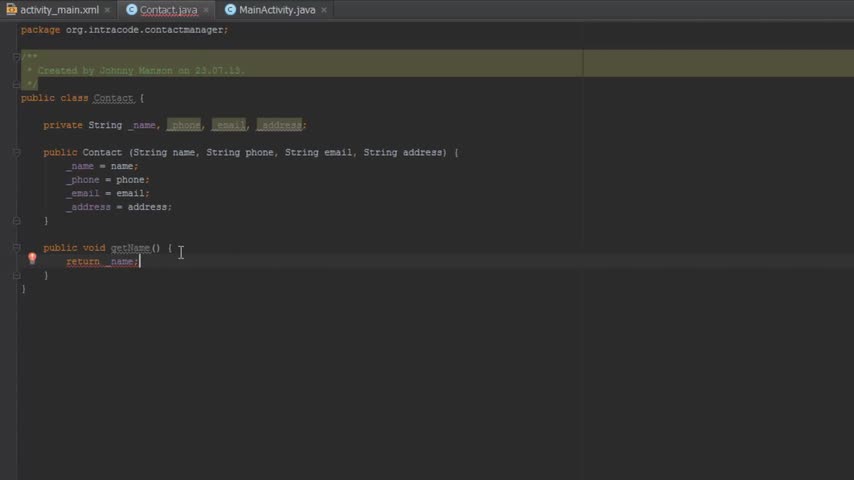Click '_address = address;' assignment line
Image resolution: width=854 pixels, height=480 pixels.
119,207
